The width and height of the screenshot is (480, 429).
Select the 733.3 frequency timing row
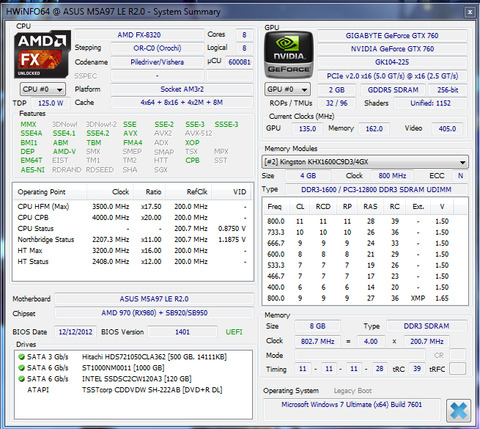click(x=365, y=232)
